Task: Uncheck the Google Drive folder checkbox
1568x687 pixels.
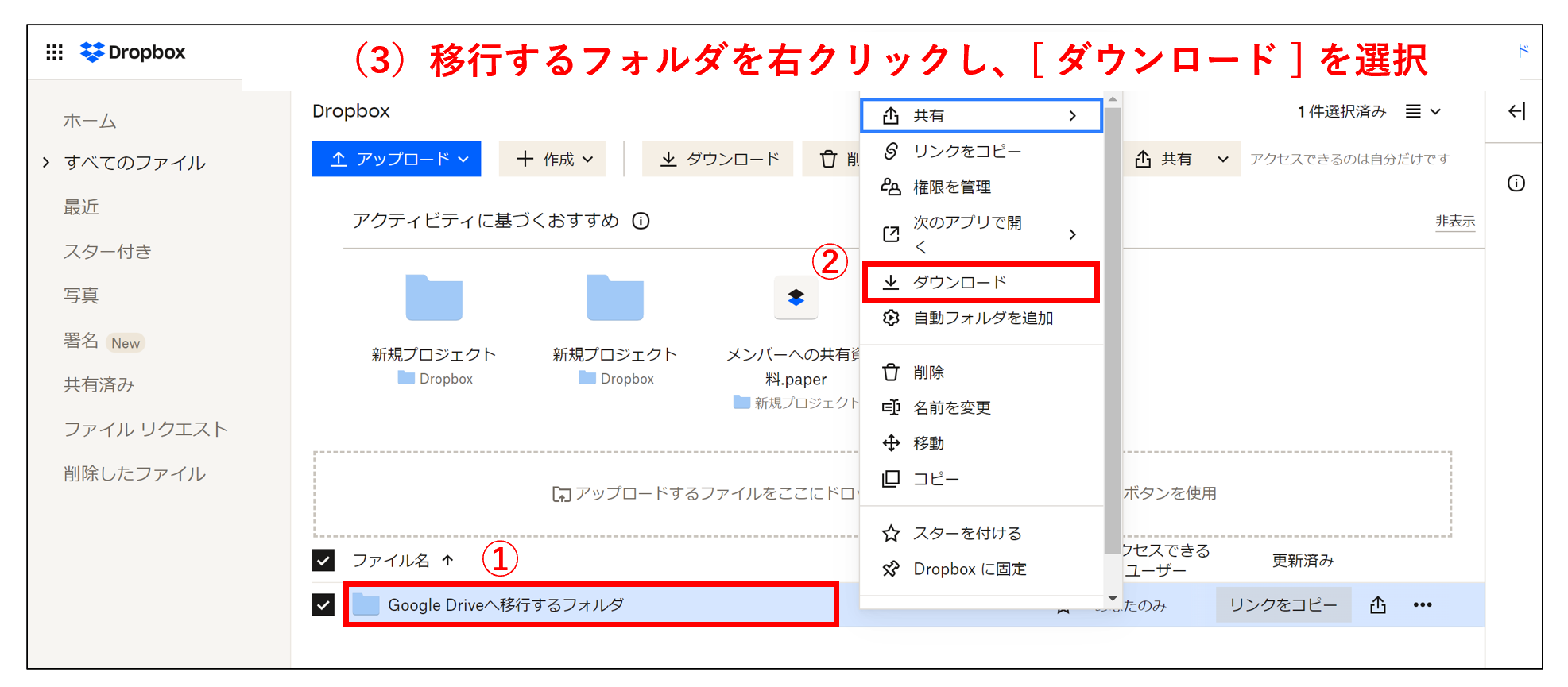Action: click(x=323, y=605)
